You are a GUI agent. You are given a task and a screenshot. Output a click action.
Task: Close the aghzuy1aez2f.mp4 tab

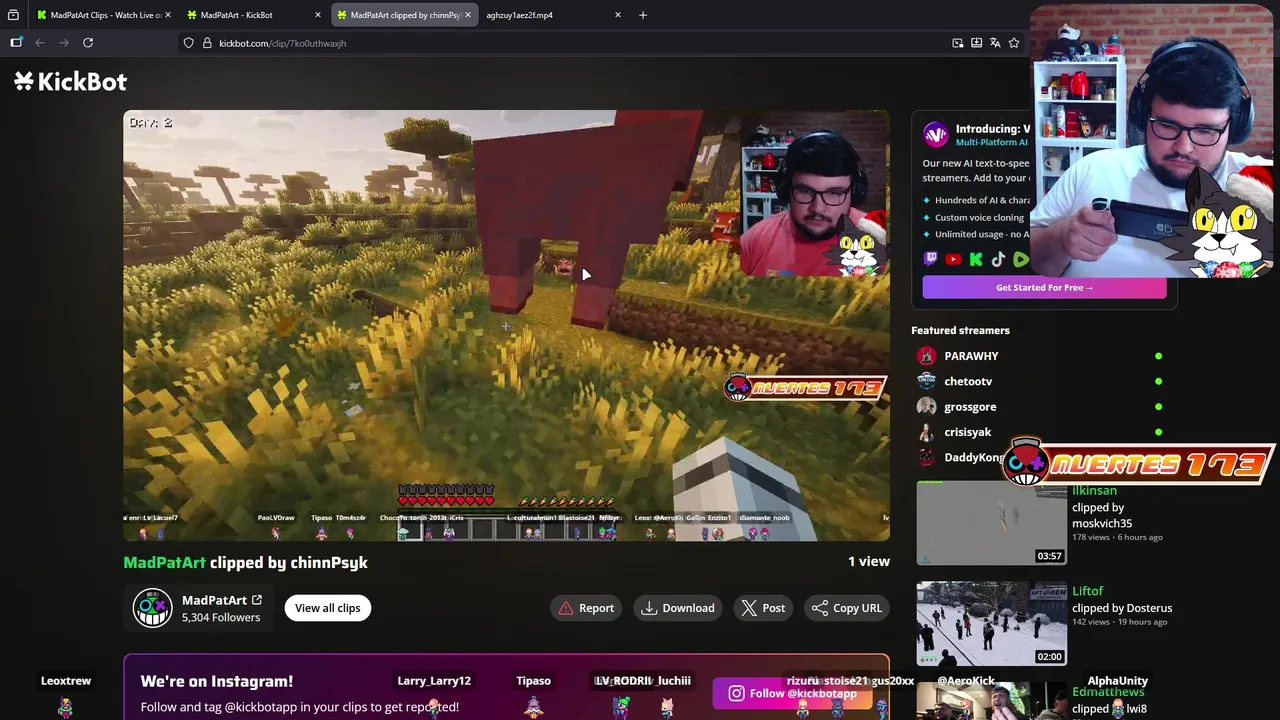(x=618, y=15)
